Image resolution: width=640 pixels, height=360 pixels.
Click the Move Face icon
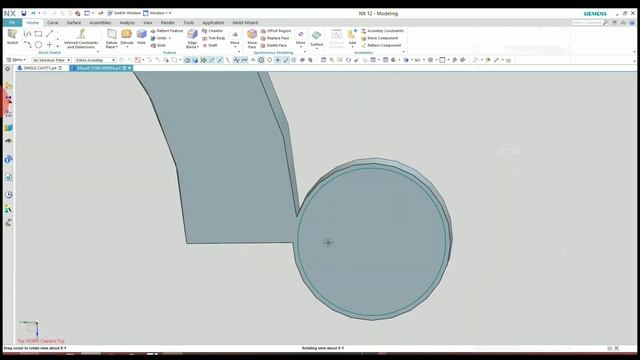click(x=252, y=34)
